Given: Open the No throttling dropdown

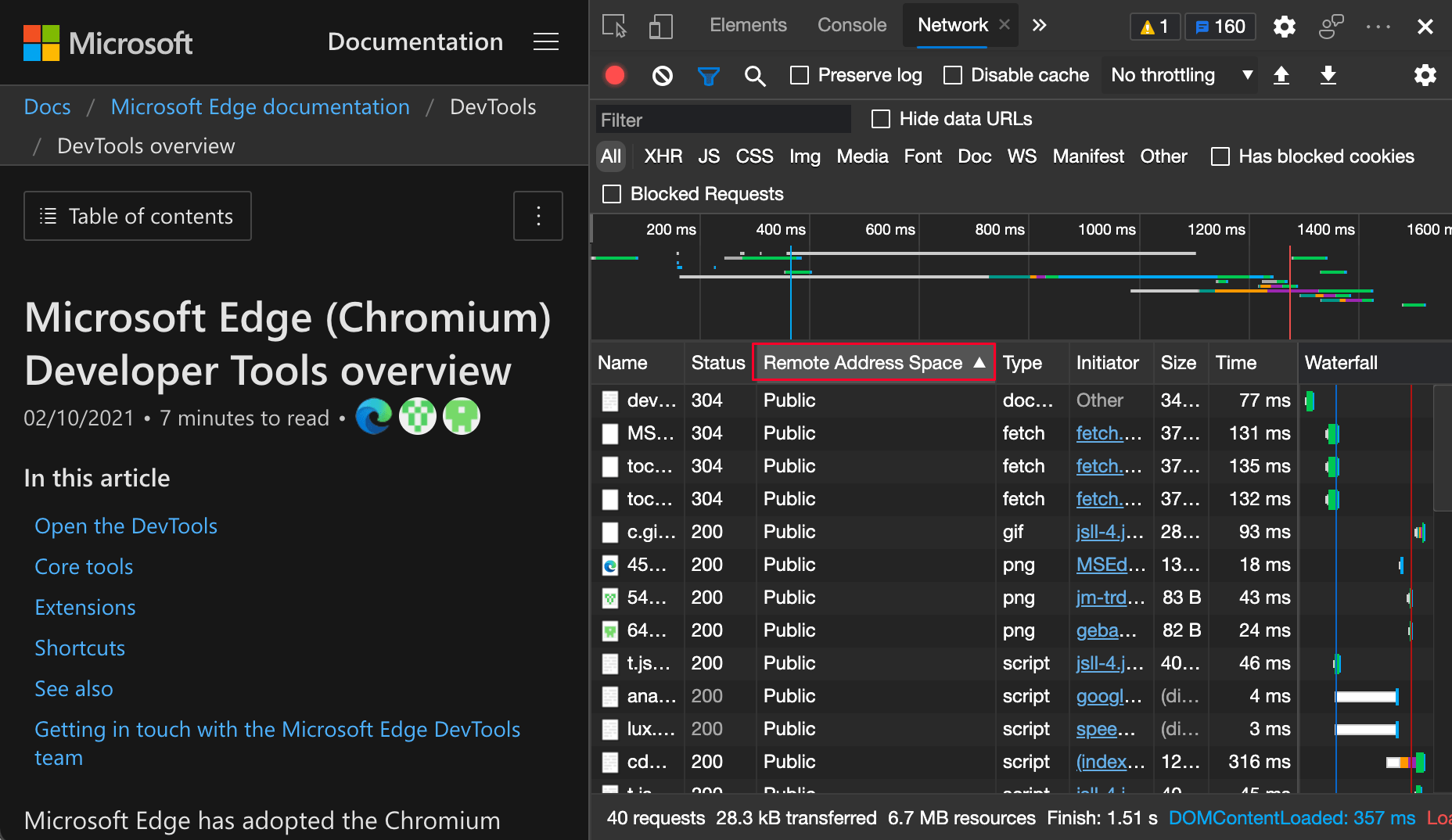Looking at the screenshot, I should tap(1179, 75).
